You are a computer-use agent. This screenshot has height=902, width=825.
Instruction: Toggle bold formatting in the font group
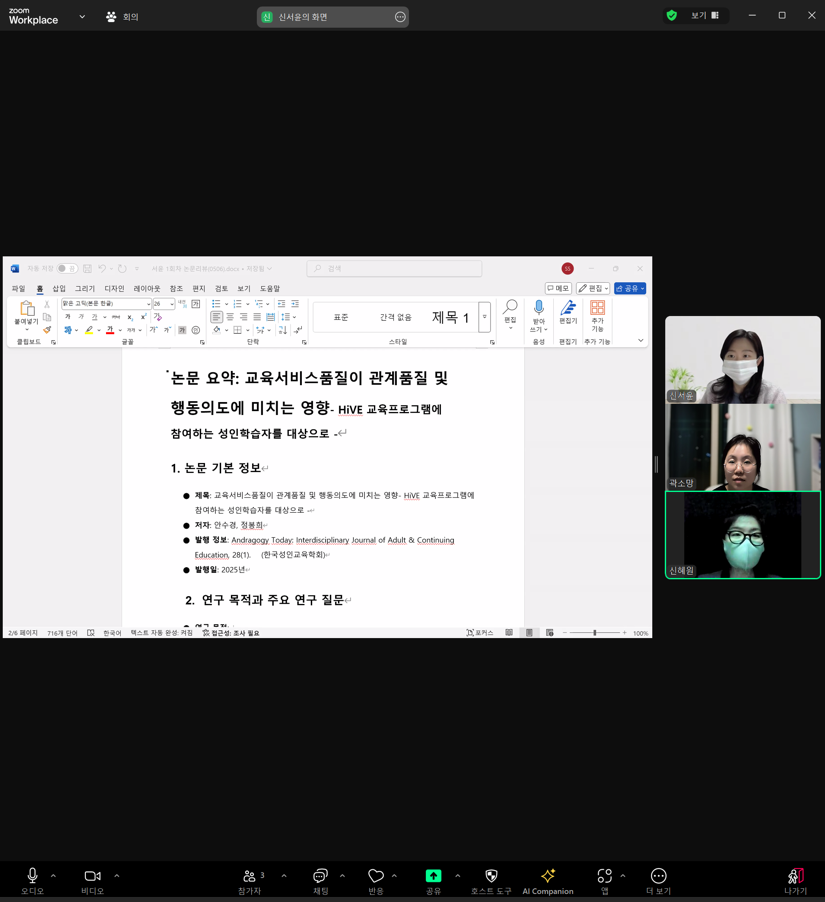point(68,317)
